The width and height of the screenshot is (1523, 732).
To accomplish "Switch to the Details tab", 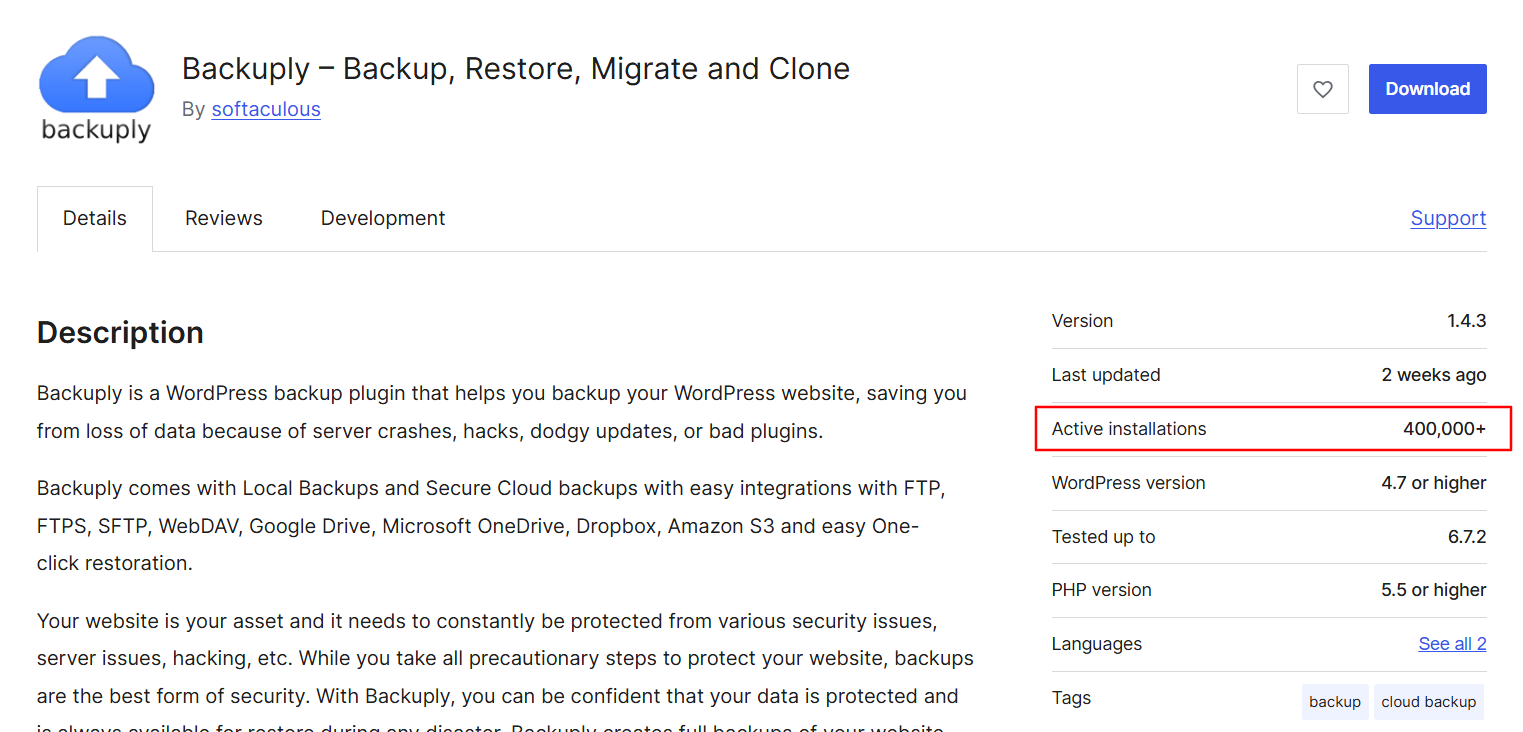I will (95, 218).
